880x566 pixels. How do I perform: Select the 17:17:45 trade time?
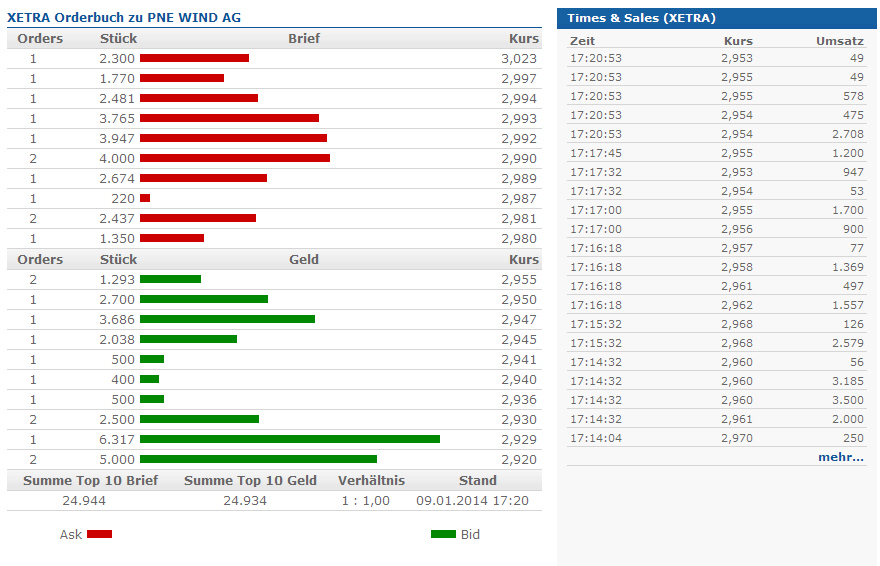(x=596, y=153)
